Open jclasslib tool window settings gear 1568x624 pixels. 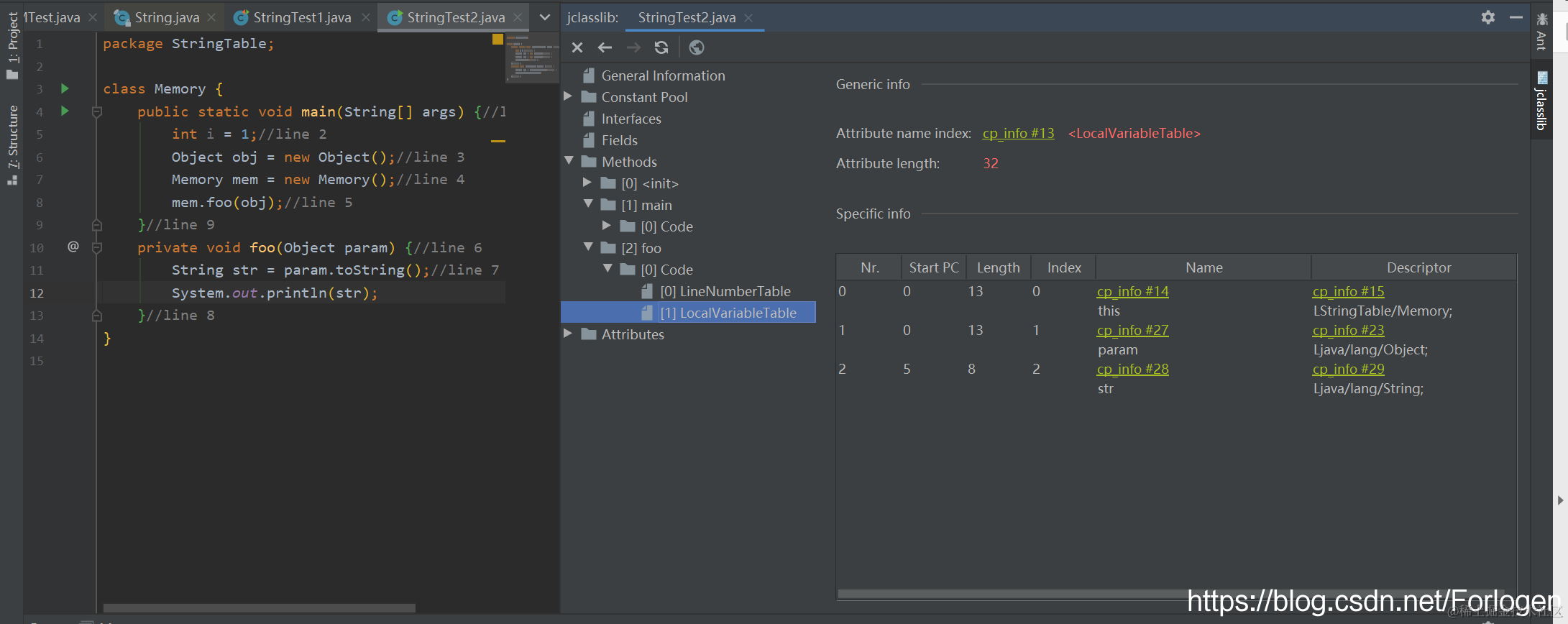coord(1488,17)
